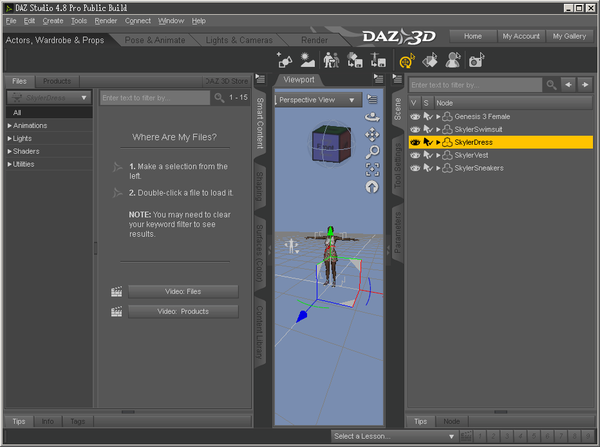Click the figure setup people icon

(331, 60)
